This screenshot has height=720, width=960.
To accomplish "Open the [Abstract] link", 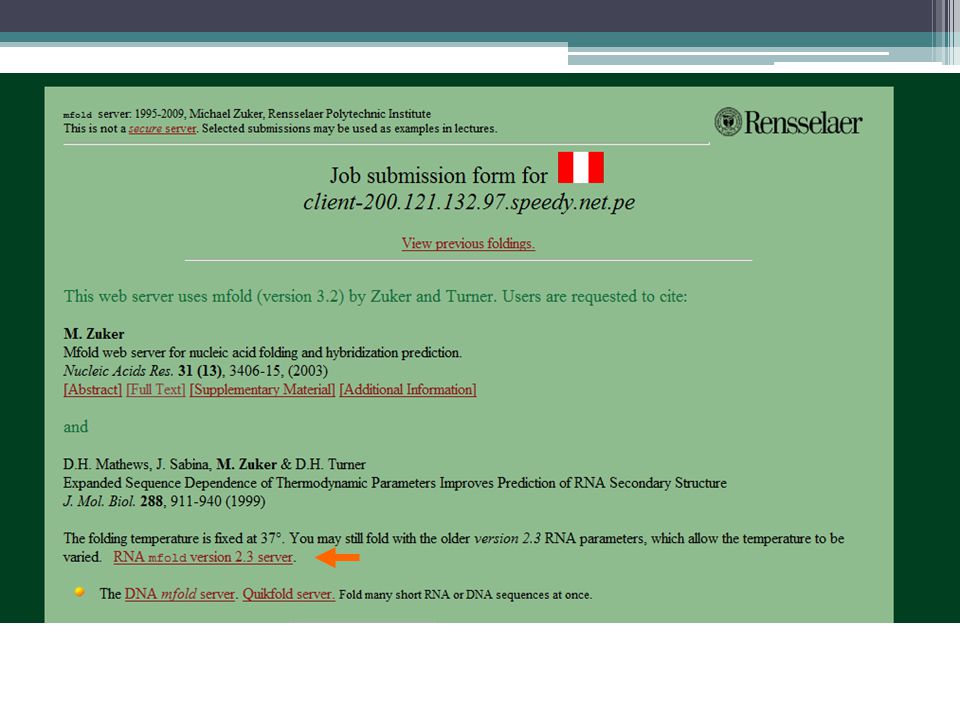I will (92, 389).
